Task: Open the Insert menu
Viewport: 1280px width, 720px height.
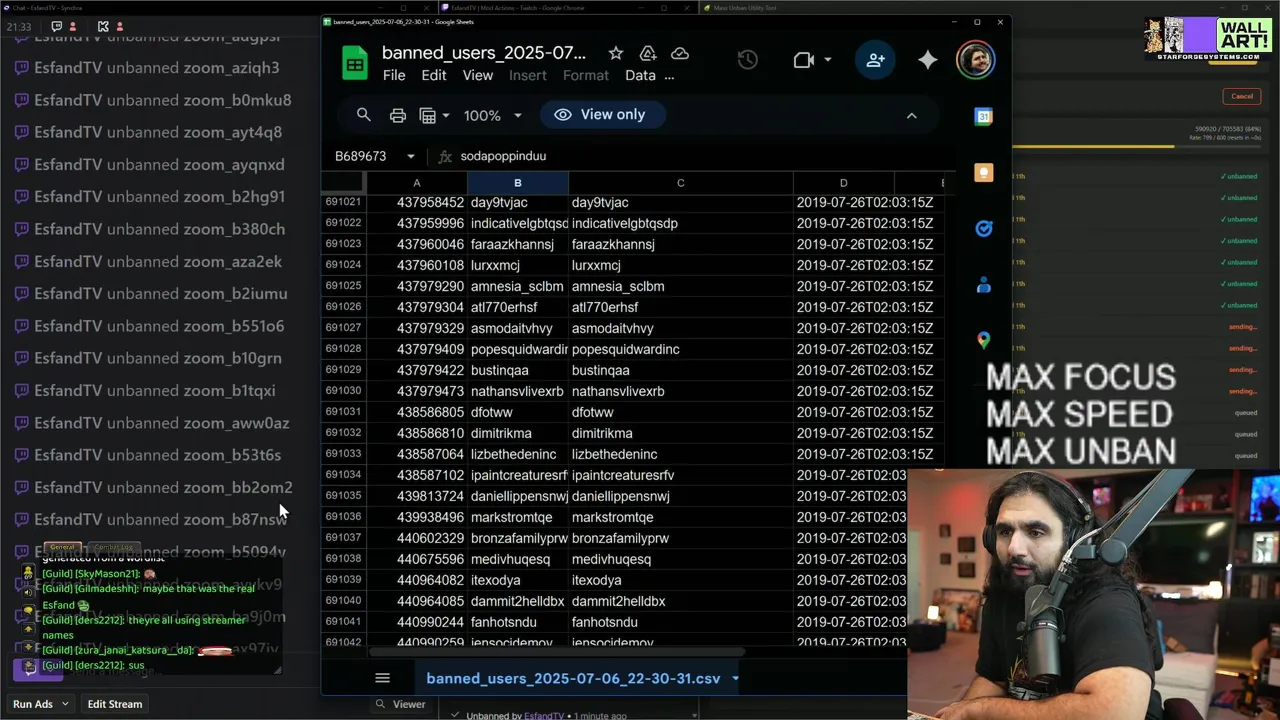Action: (528, 75)
